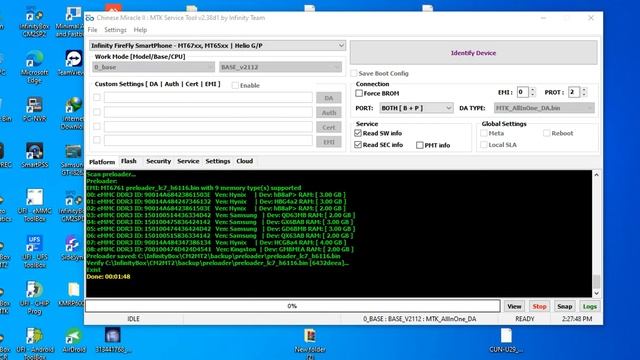Click View button
Screen dimensions: 640x360
point(514,306)
